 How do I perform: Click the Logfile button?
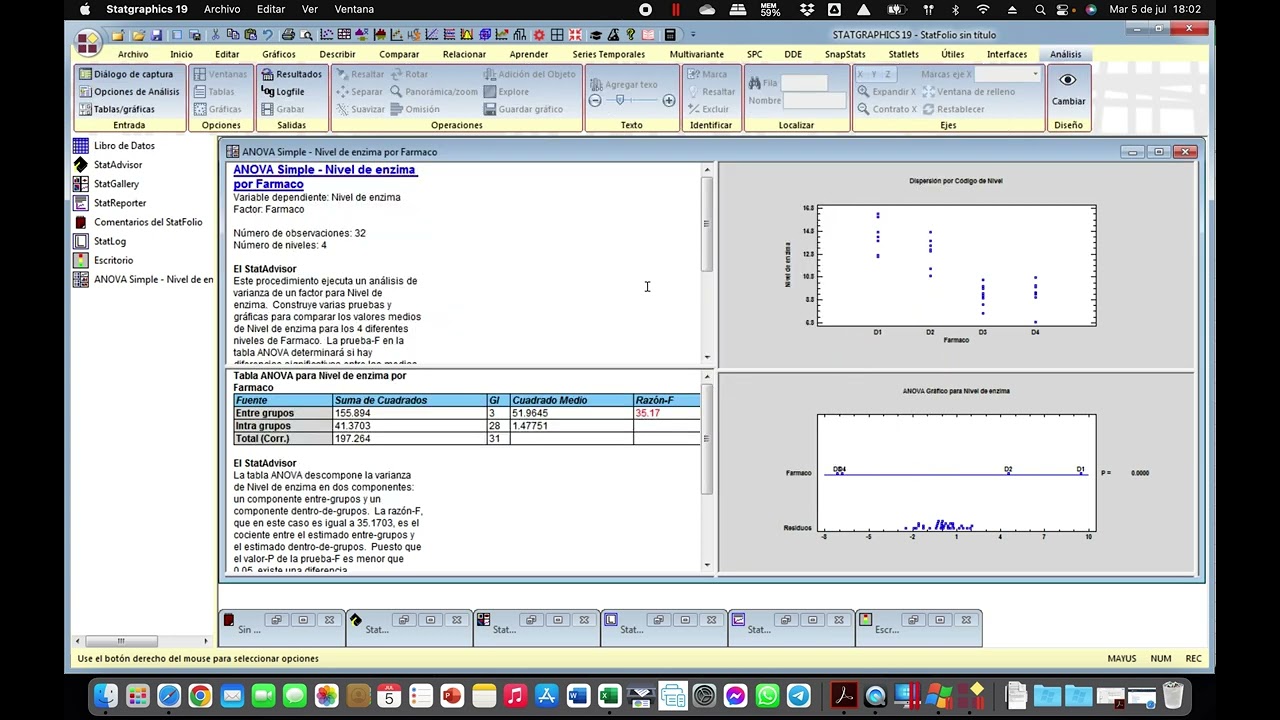283,92
